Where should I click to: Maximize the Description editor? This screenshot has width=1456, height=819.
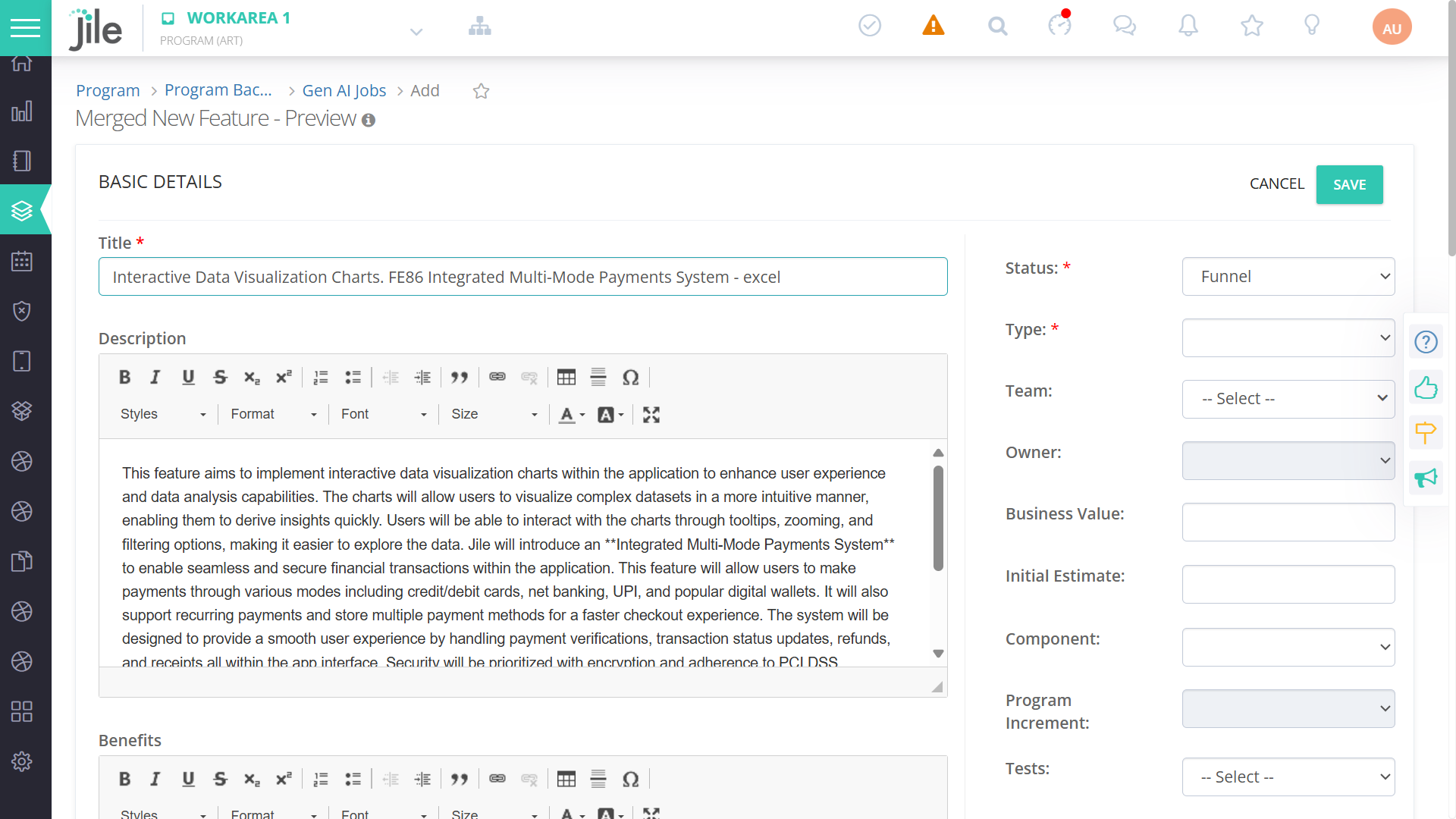651,415
